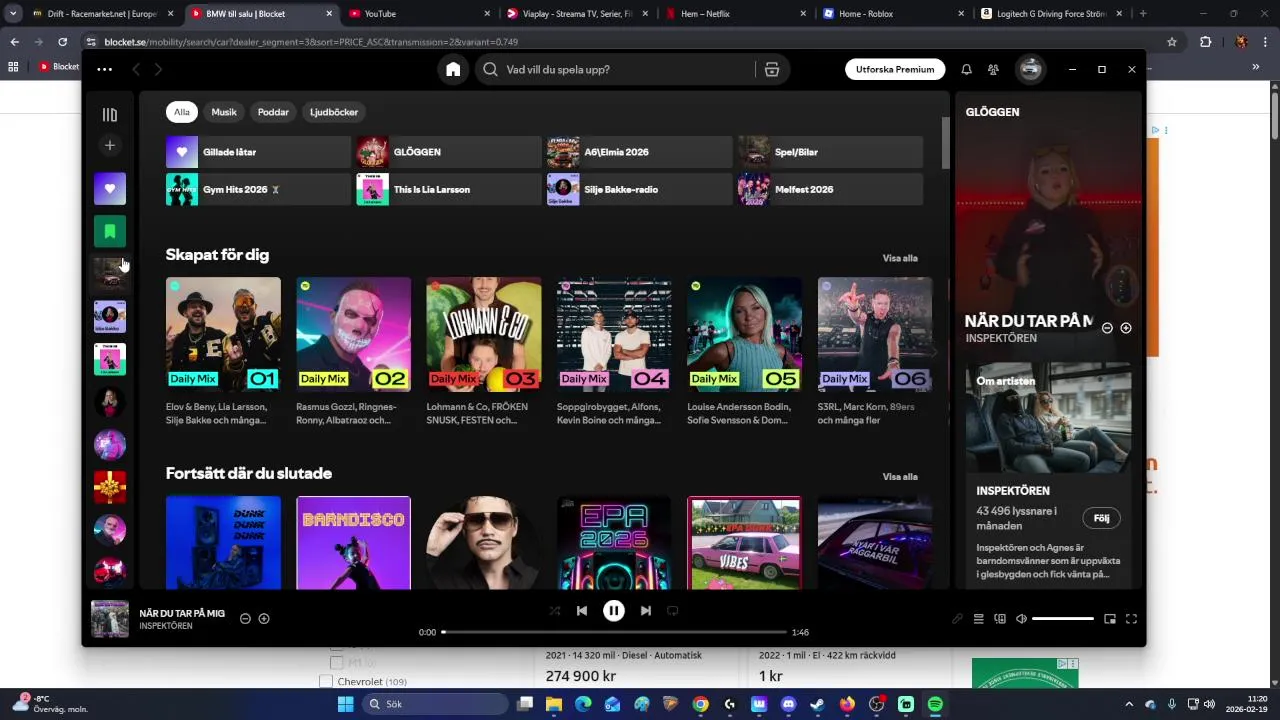The image size is (1280, 720).
Task: Seek within song progress bar
Action: point(614,632)
